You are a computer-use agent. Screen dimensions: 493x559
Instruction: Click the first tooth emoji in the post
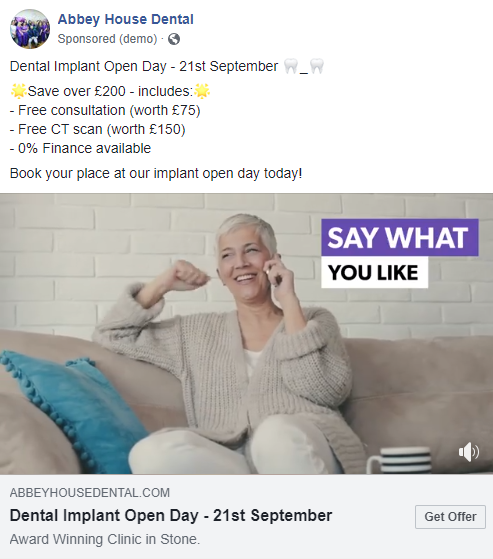(x=291, y=67)
